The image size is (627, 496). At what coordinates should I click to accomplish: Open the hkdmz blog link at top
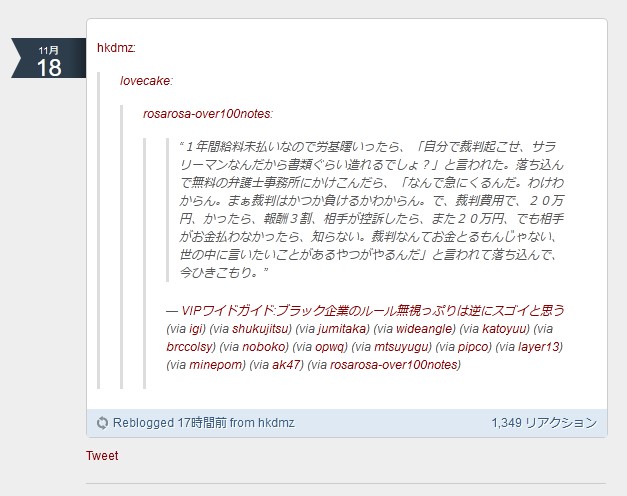116,47
